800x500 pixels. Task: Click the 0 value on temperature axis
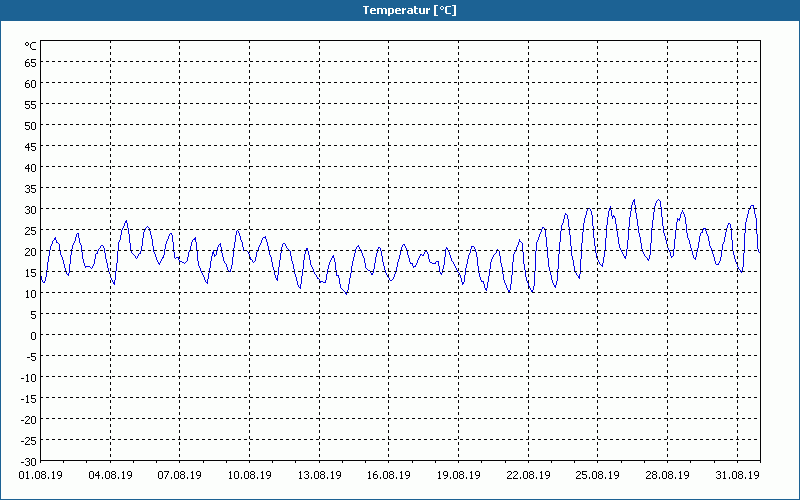pos(34,336)
